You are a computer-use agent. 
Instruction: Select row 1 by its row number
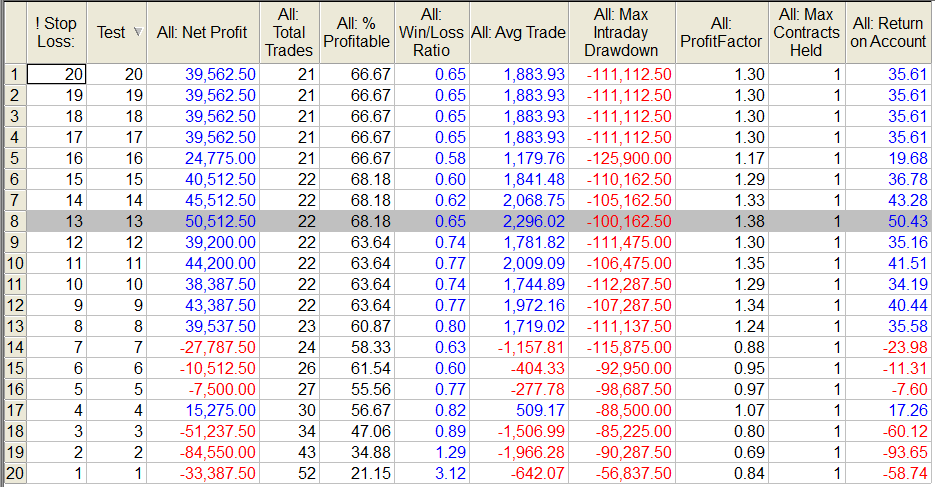pos(13,74)
